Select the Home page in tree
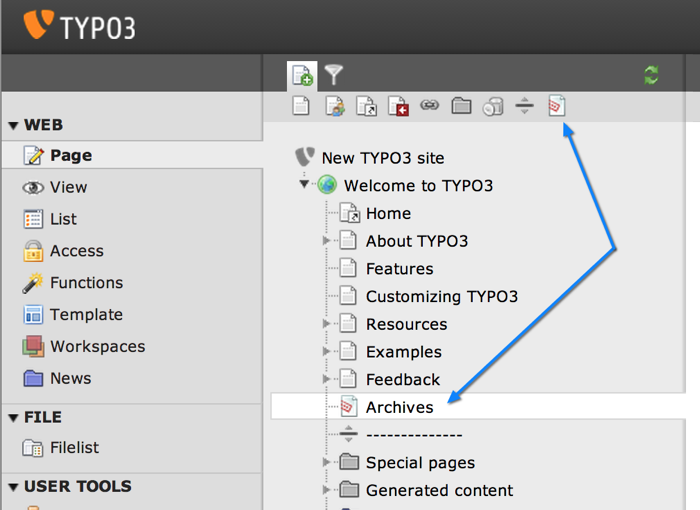This screenshot has height=510, width=700. [388, 213]
